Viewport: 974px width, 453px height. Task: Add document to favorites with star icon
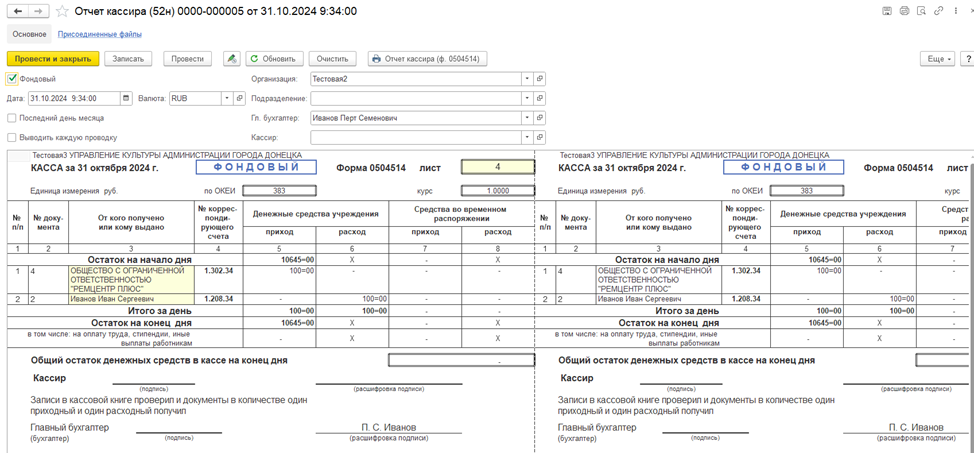61,11
